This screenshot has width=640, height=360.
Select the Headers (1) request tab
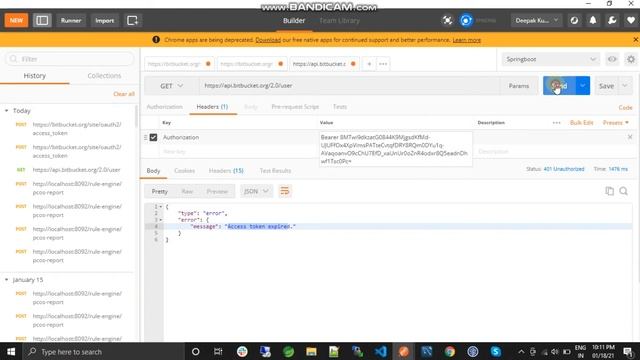tap(212, 107)
